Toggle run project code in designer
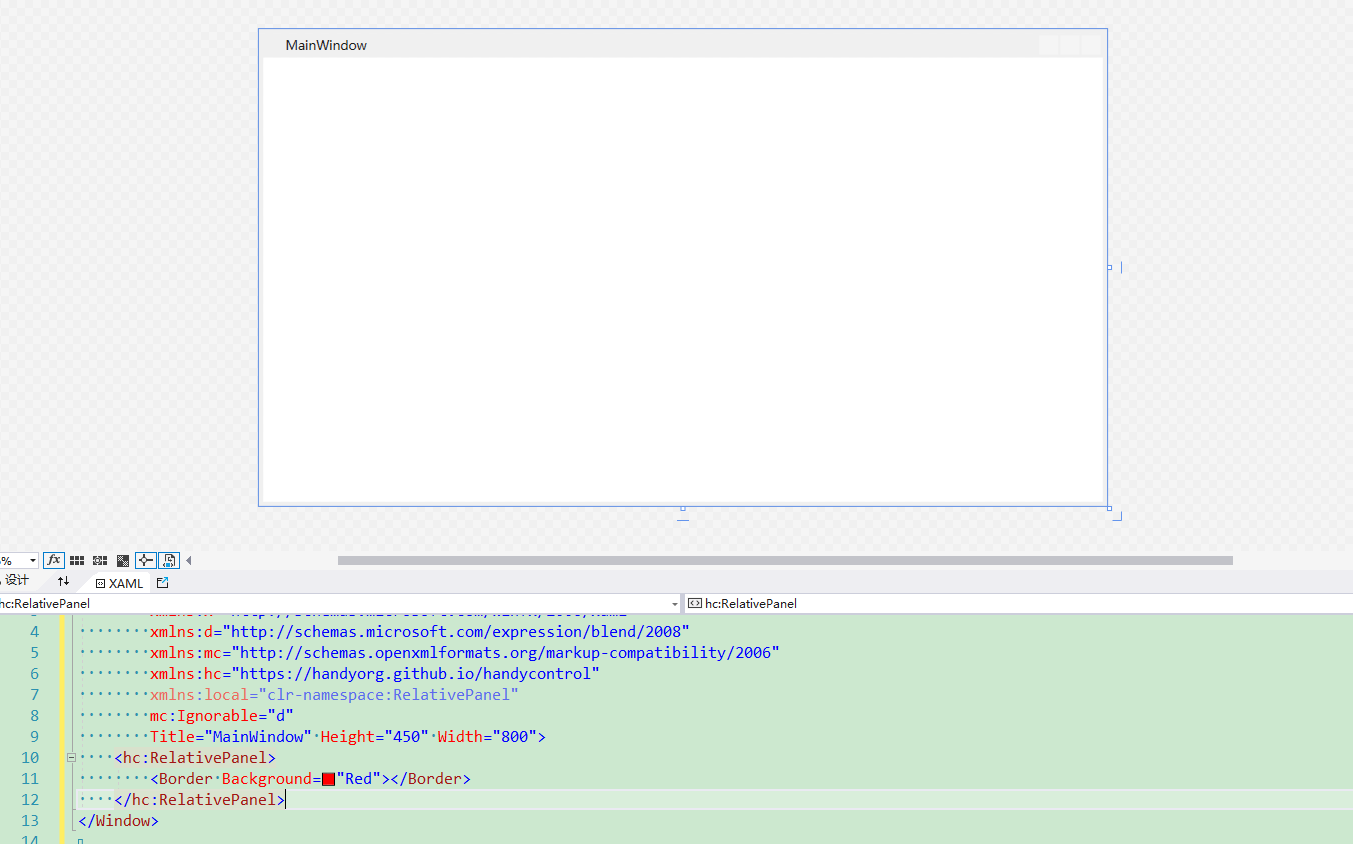Screen dimensions: 1353x844 coord(168,560)
